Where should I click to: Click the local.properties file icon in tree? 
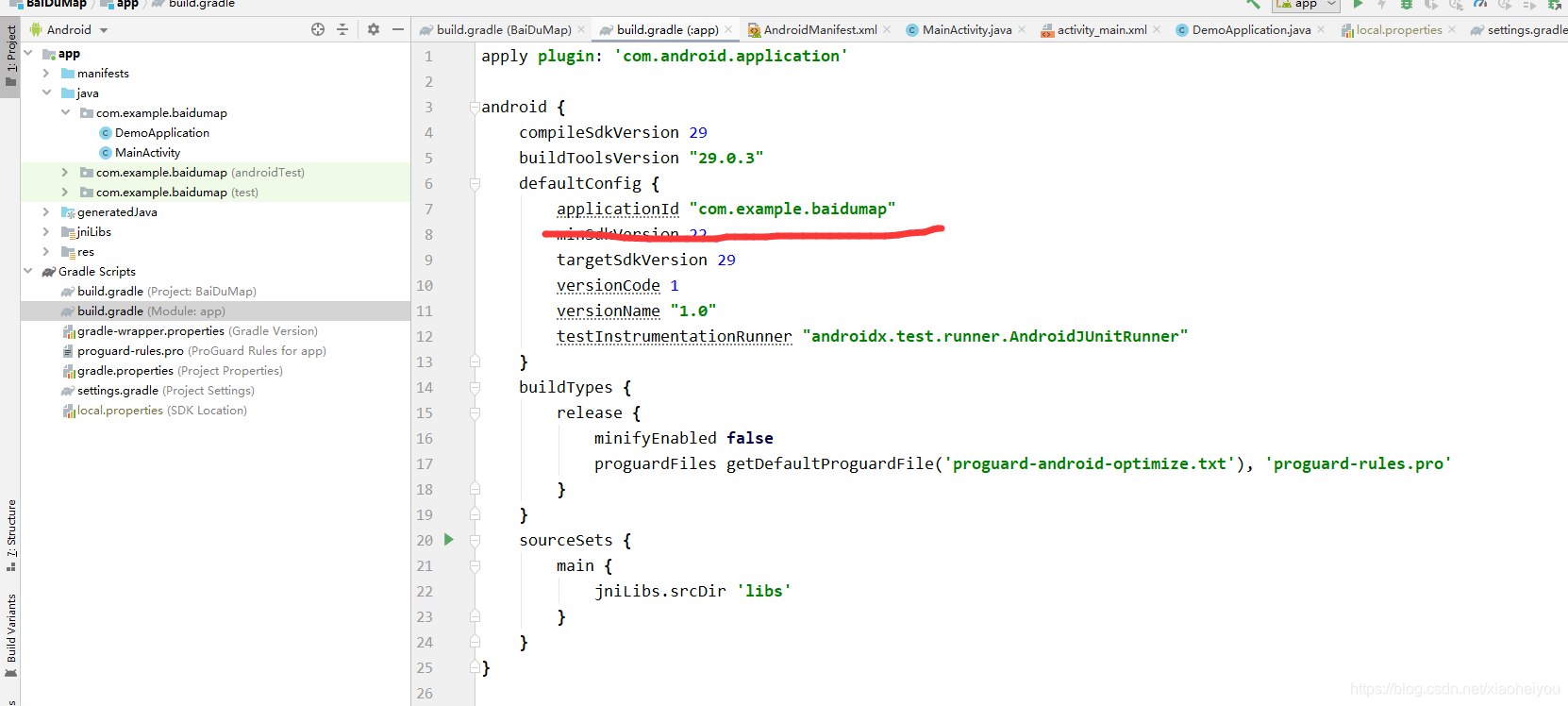(x=69, y=411)
